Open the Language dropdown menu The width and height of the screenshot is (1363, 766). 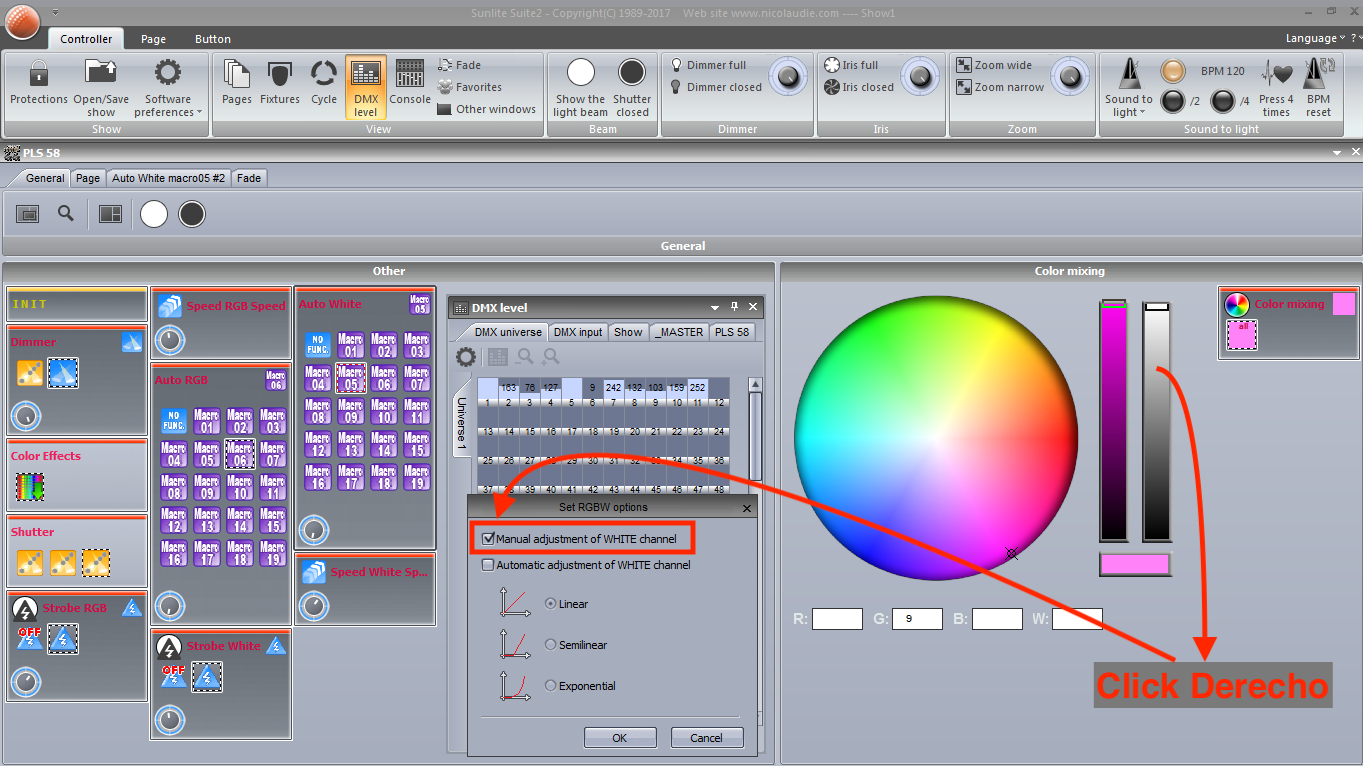tap(1316, 38)
